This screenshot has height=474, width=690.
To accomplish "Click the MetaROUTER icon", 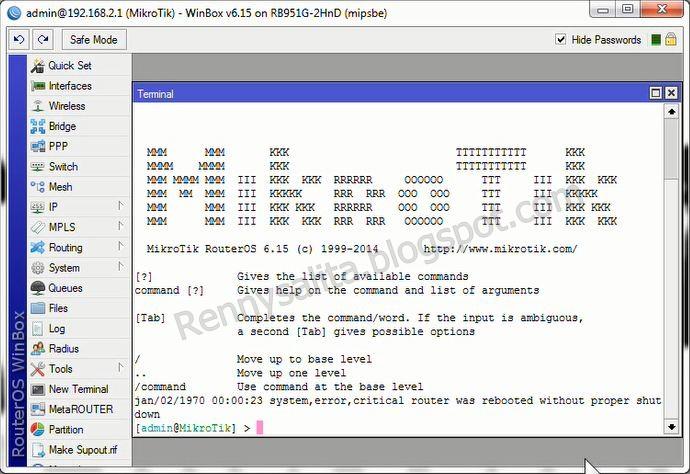I will 38,409.
